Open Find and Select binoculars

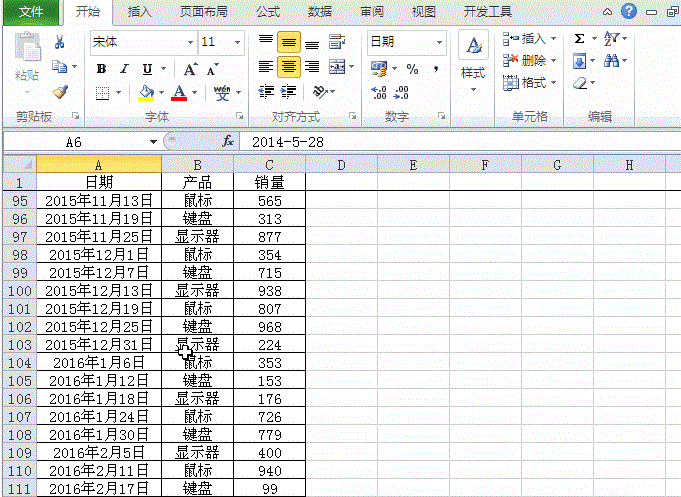click(613, 62)
